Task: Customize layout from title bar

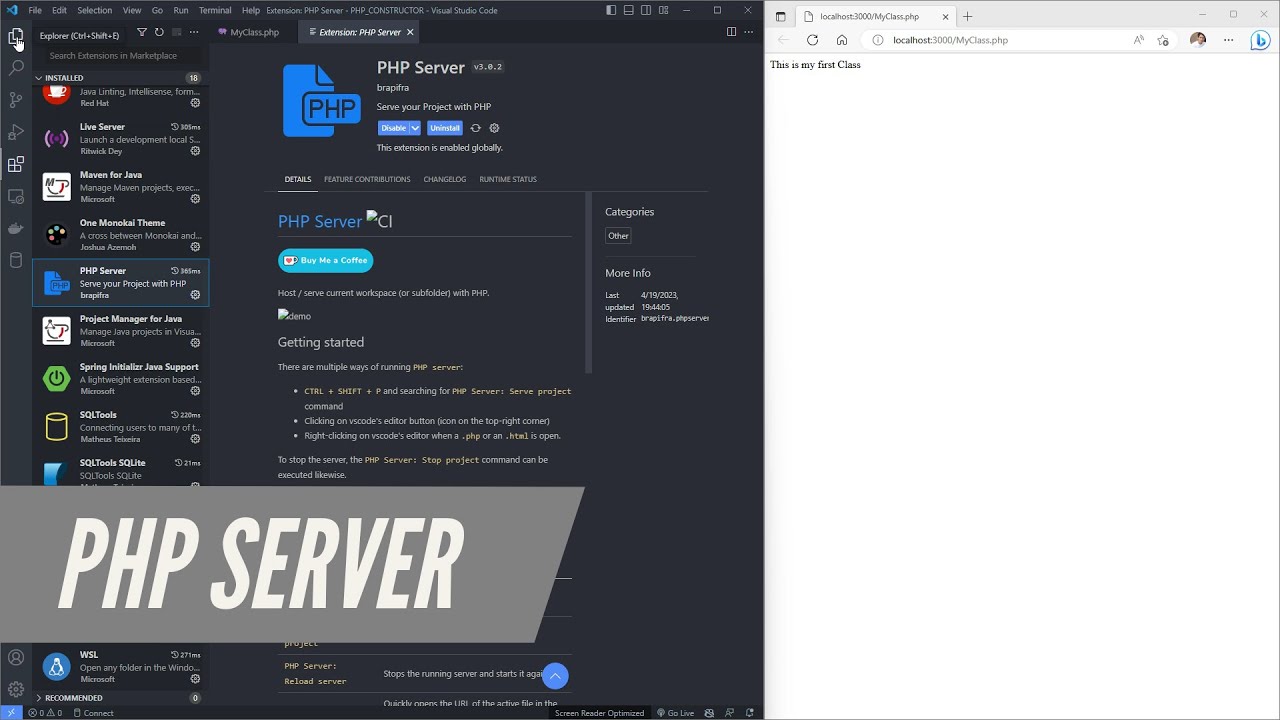Action: click(x=664, y=10)
